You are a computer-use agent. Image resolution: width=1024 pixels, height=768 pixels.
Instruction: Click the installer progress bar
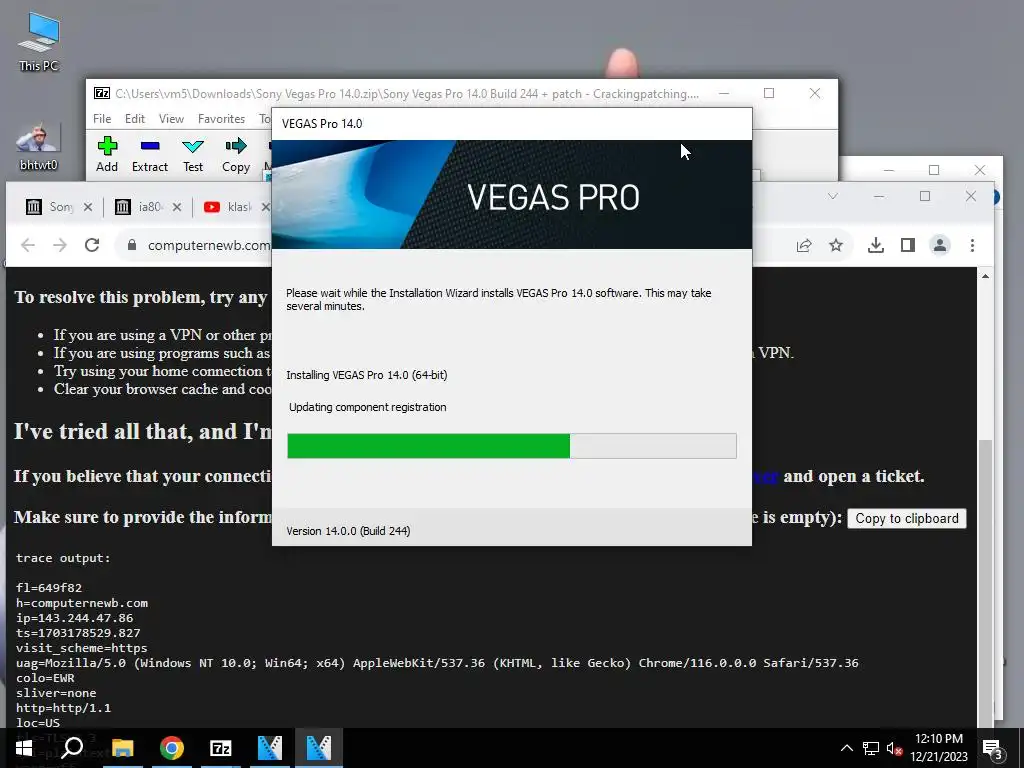512,446
